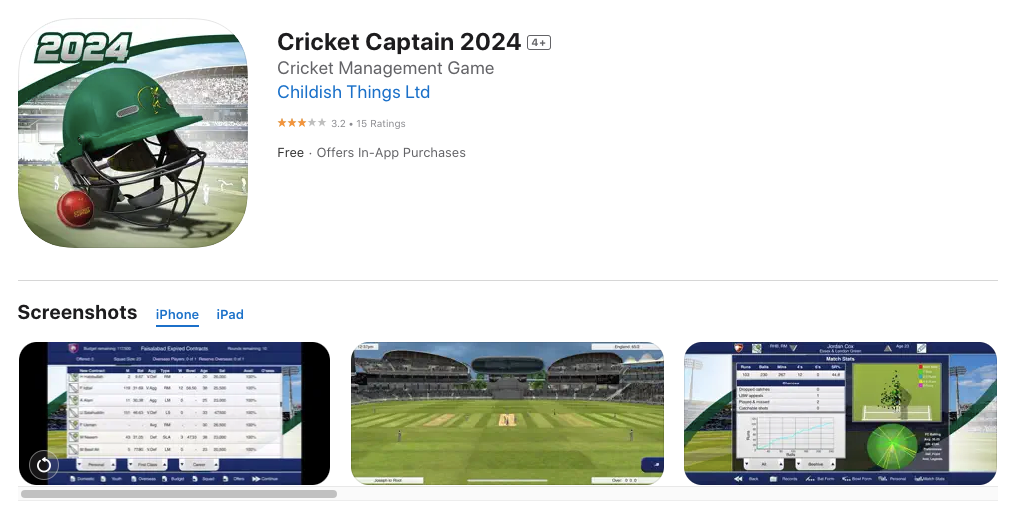Switch to the iPhone screenshots tab
Screen dimensions: 1014x513
pyautogui.click(x=177, y=314)
